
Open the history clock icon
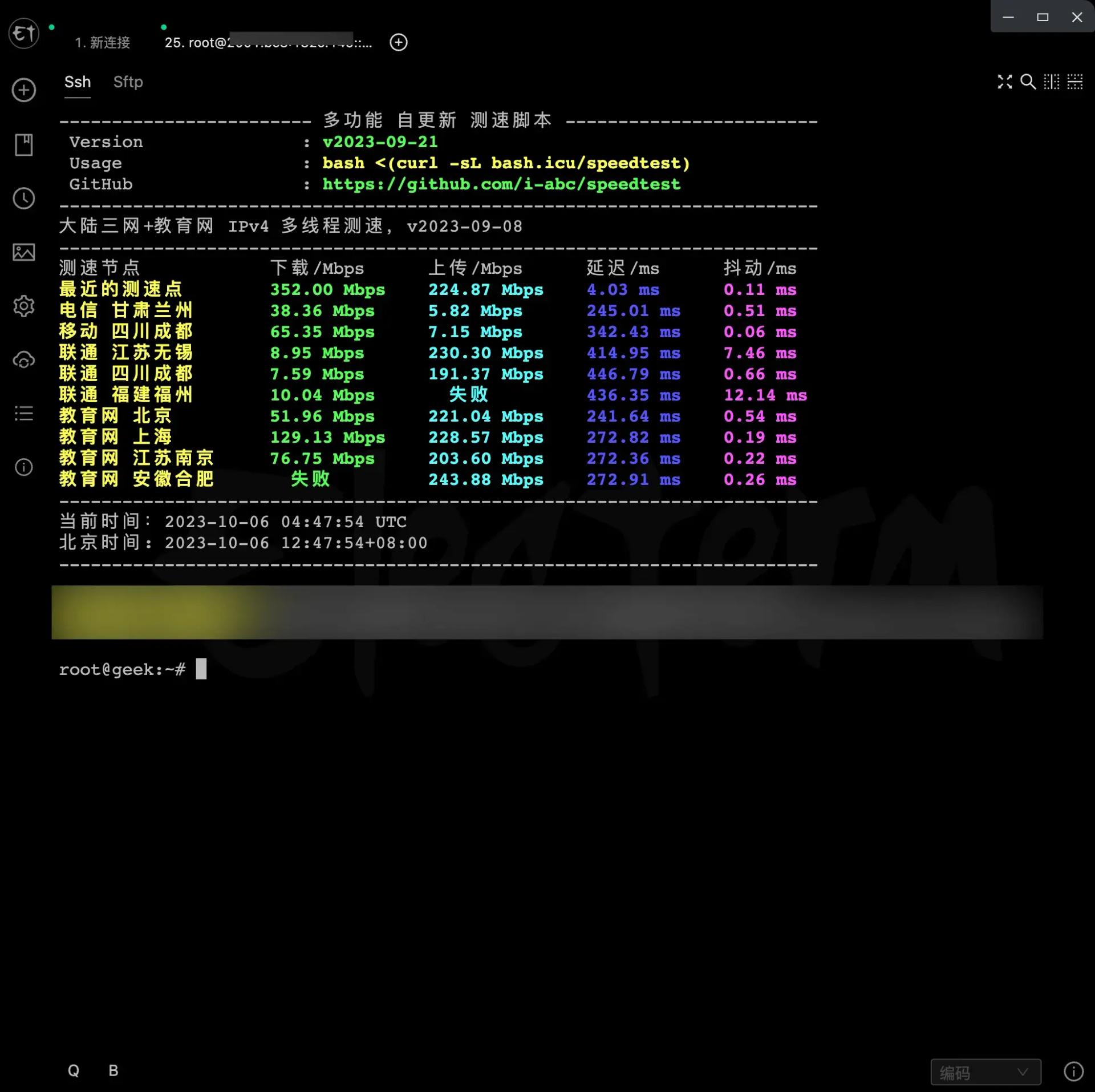[x=24, y=199]
